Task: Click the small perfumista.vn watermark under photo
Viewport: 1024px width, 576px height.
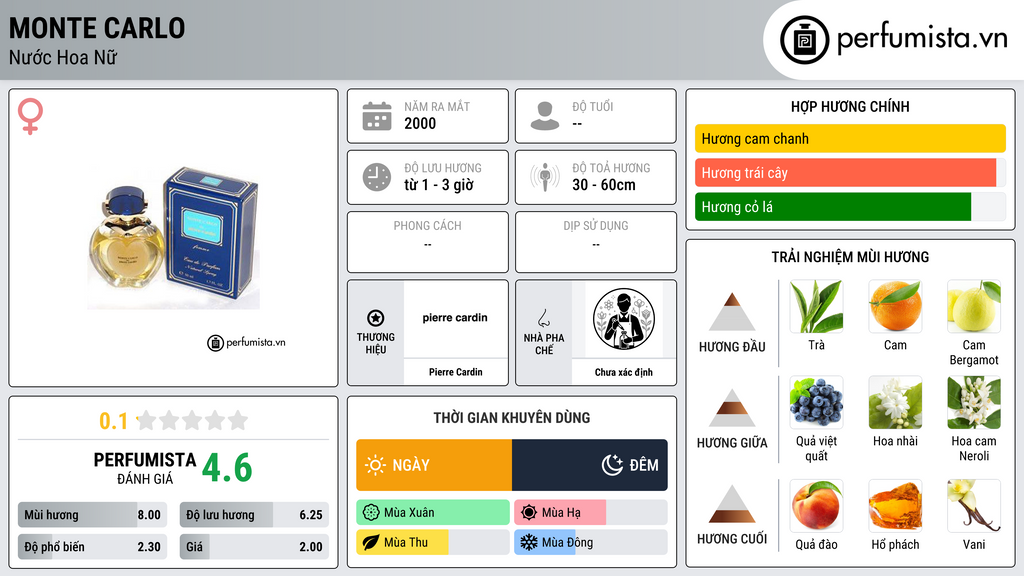Action: point(246,342)
